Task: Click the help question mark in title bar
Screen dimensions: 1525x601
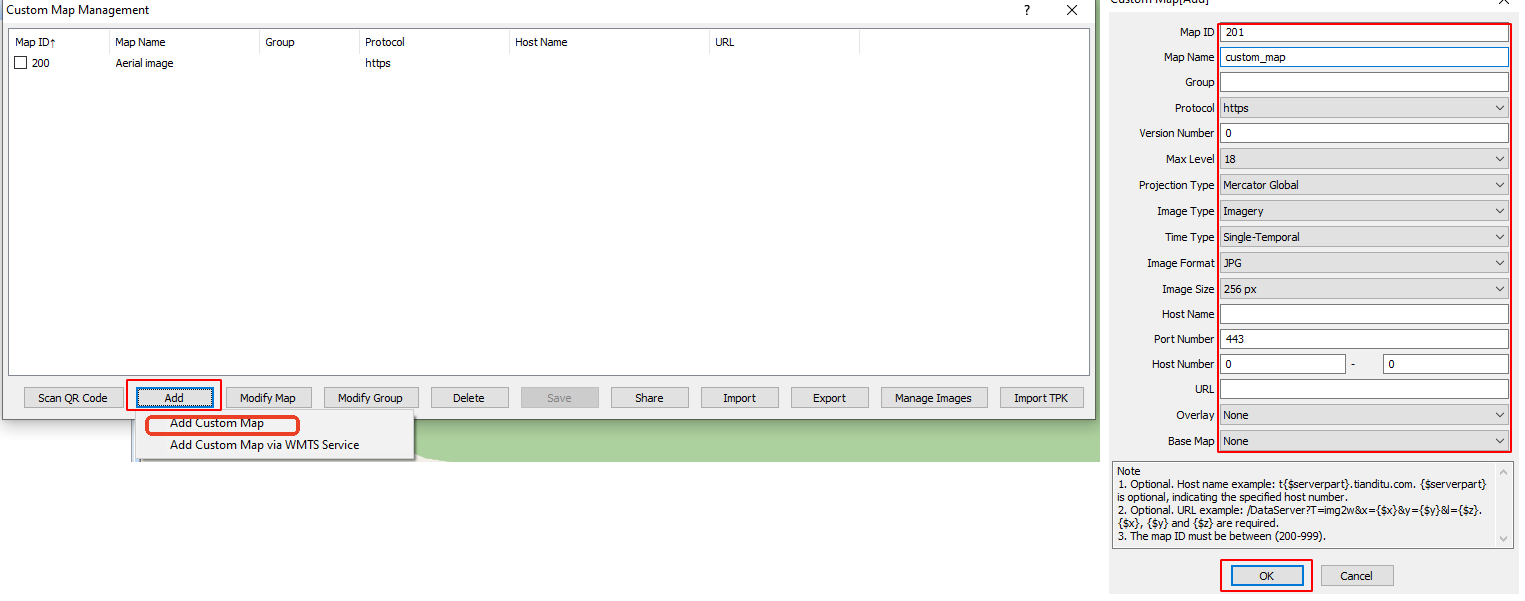Action: tap(1027, 10)
